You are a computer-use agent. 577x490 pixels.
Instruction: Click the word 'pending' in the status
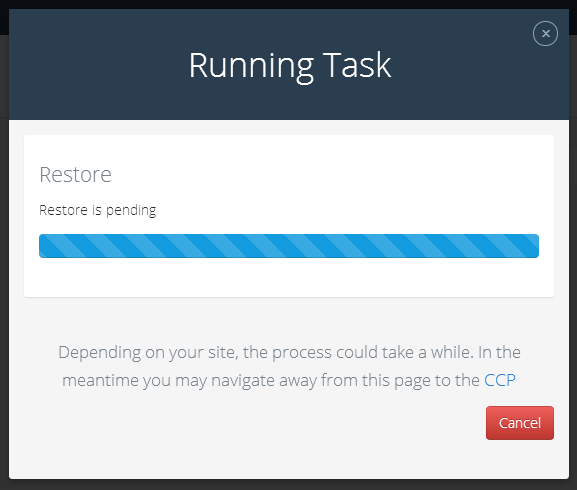click(131, 211)
